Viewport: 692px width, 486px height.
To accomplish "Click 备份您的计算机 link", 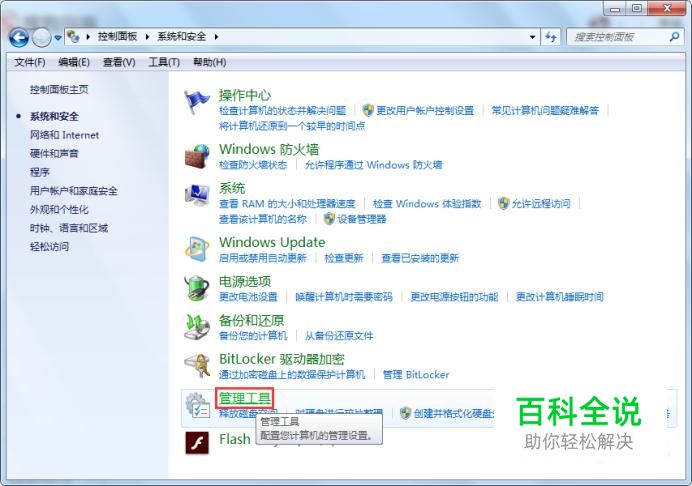I will 253,335.
